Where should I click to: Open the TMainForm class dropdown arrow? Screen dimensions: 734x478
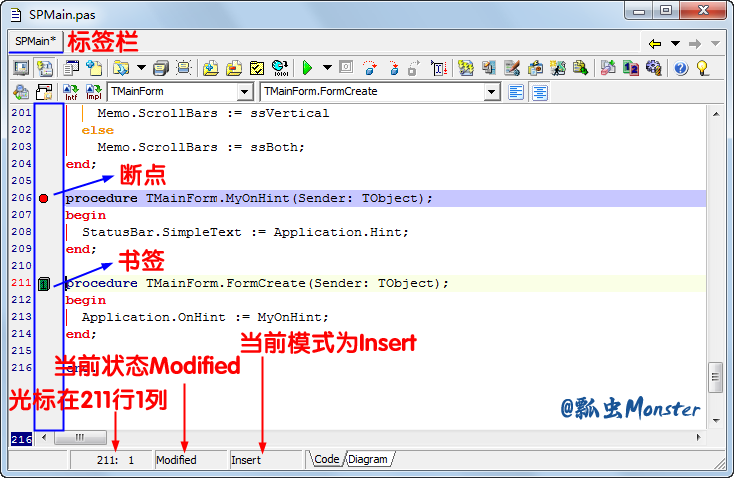tap(245, 92)
